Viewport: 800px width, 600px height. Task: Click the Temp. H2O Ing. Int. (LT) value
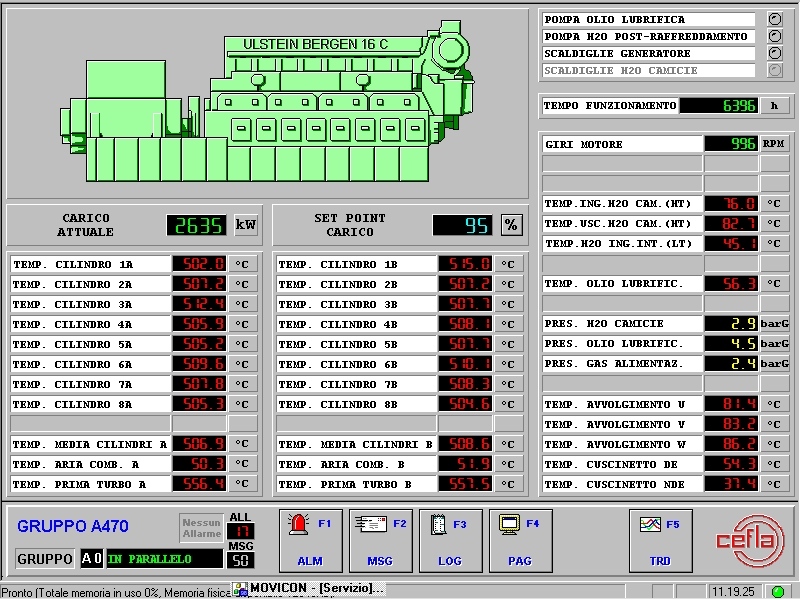tap(731, 243)
